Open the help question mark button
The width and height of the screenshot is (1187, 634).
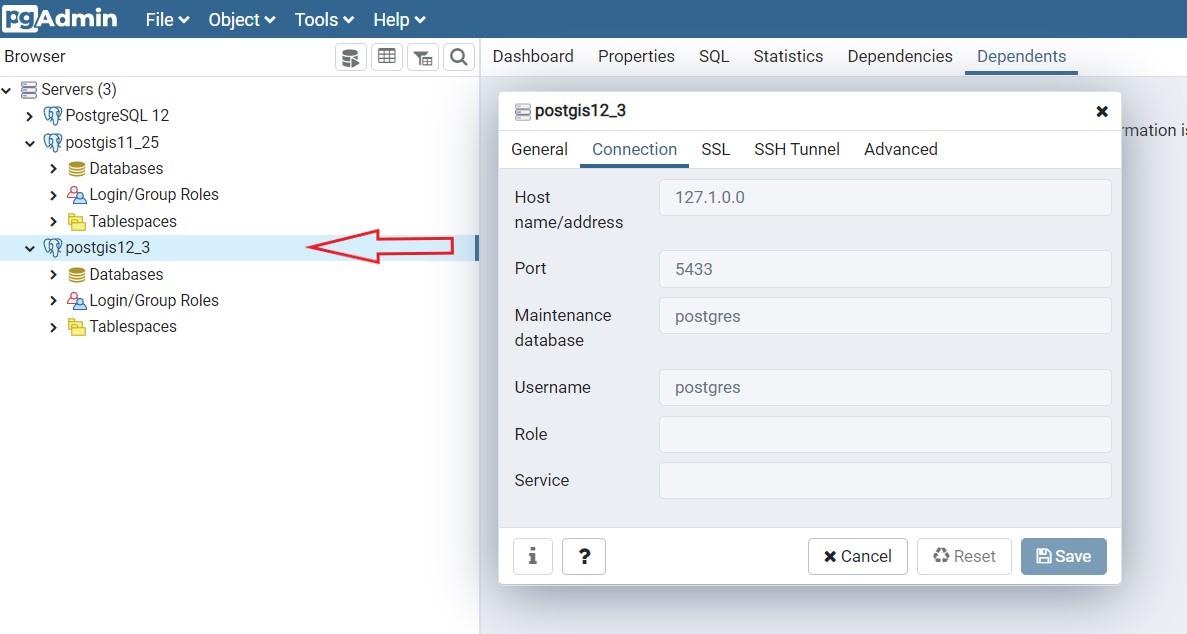point(584,556)
